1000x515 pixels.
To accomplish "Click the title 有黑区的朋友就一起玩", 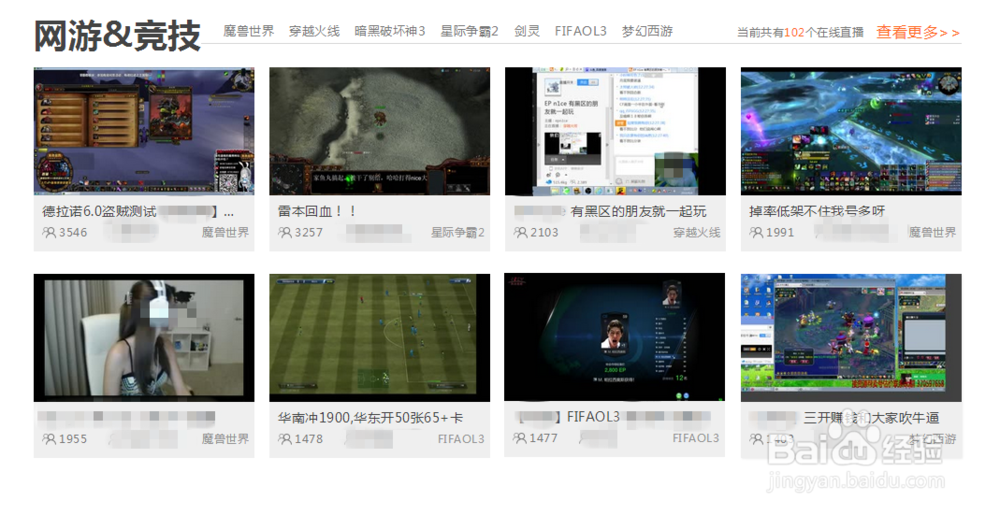I will 638,212.
